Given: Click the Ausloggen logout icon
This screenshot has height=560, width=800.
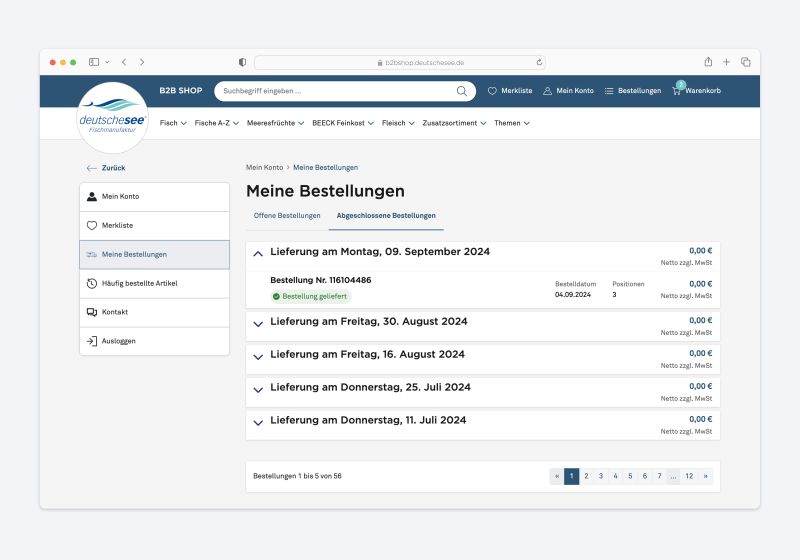Looking at the screenshot, I should point(92,341).
